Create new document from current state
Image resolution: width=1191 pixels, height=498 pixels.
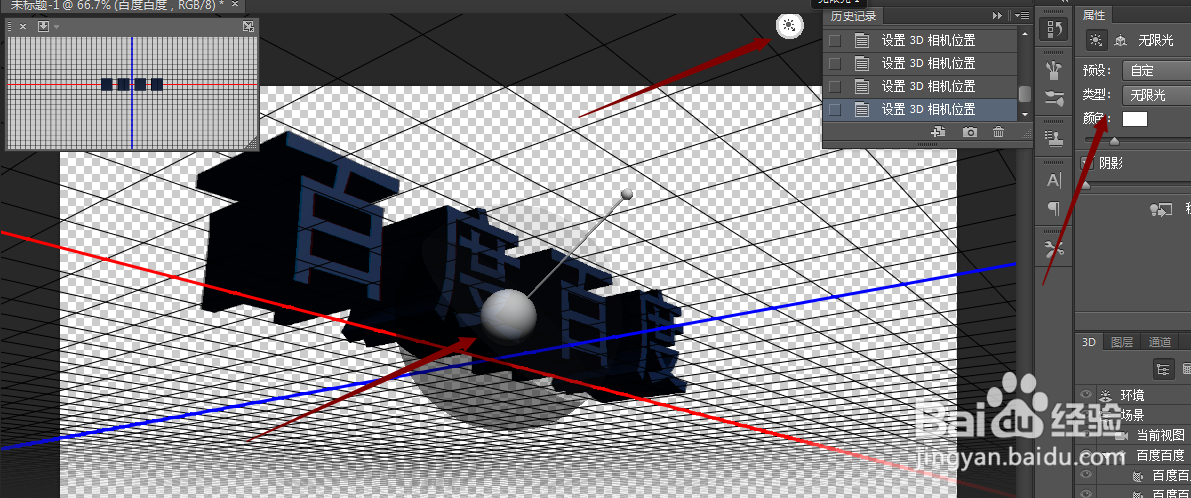pos(940,132)
